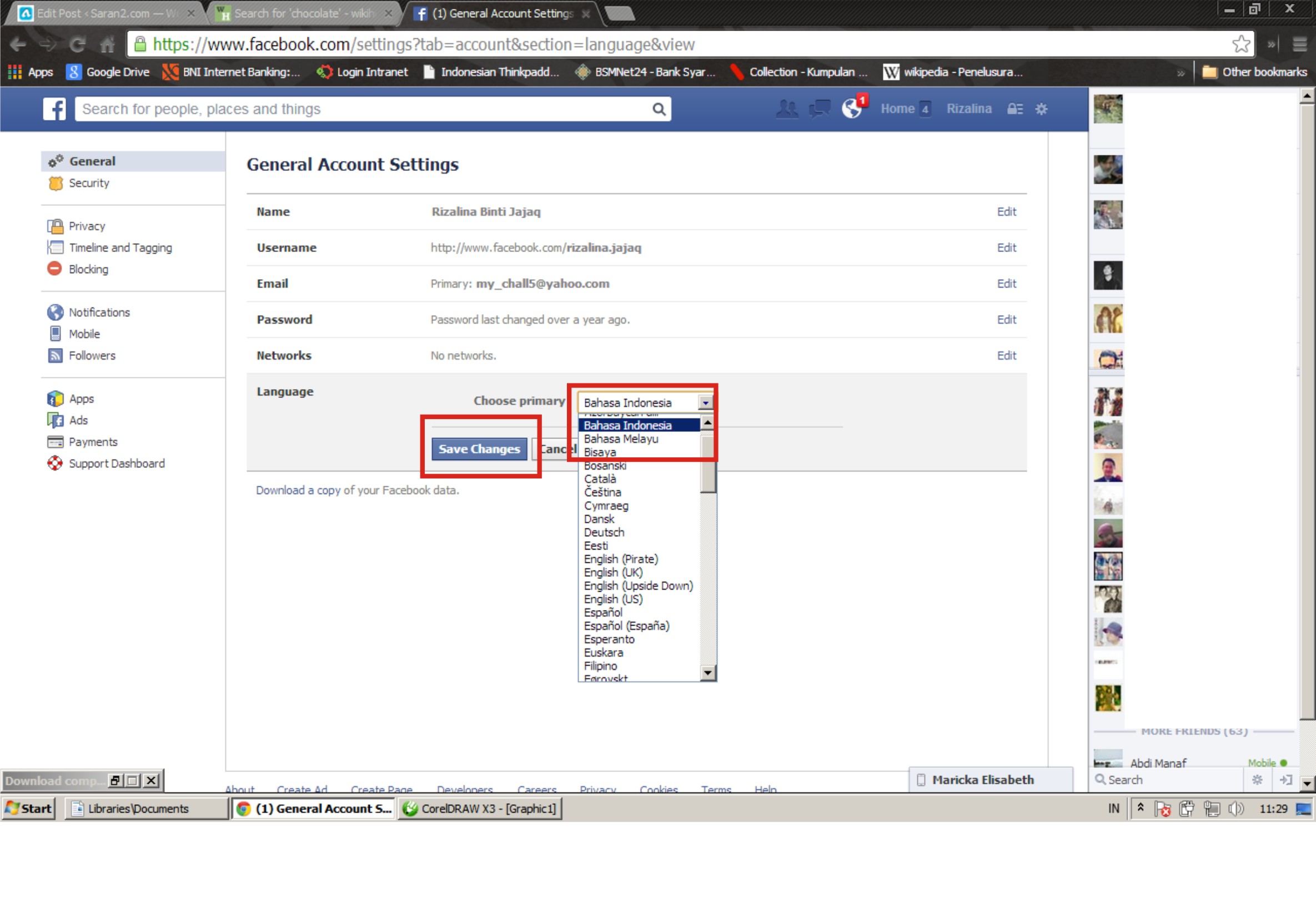Open the Blocking settings section

pyautogui.click(x=88, y=269)
